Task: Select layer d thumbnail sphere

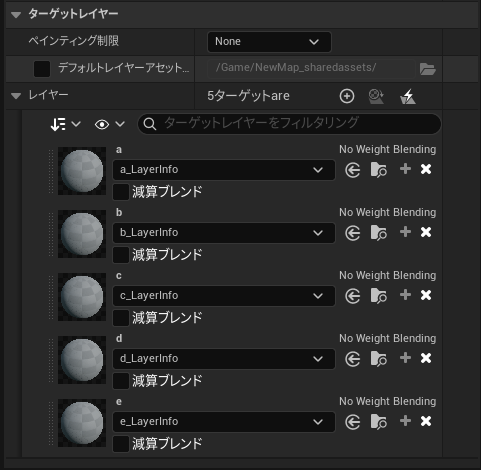Action: 82,360
